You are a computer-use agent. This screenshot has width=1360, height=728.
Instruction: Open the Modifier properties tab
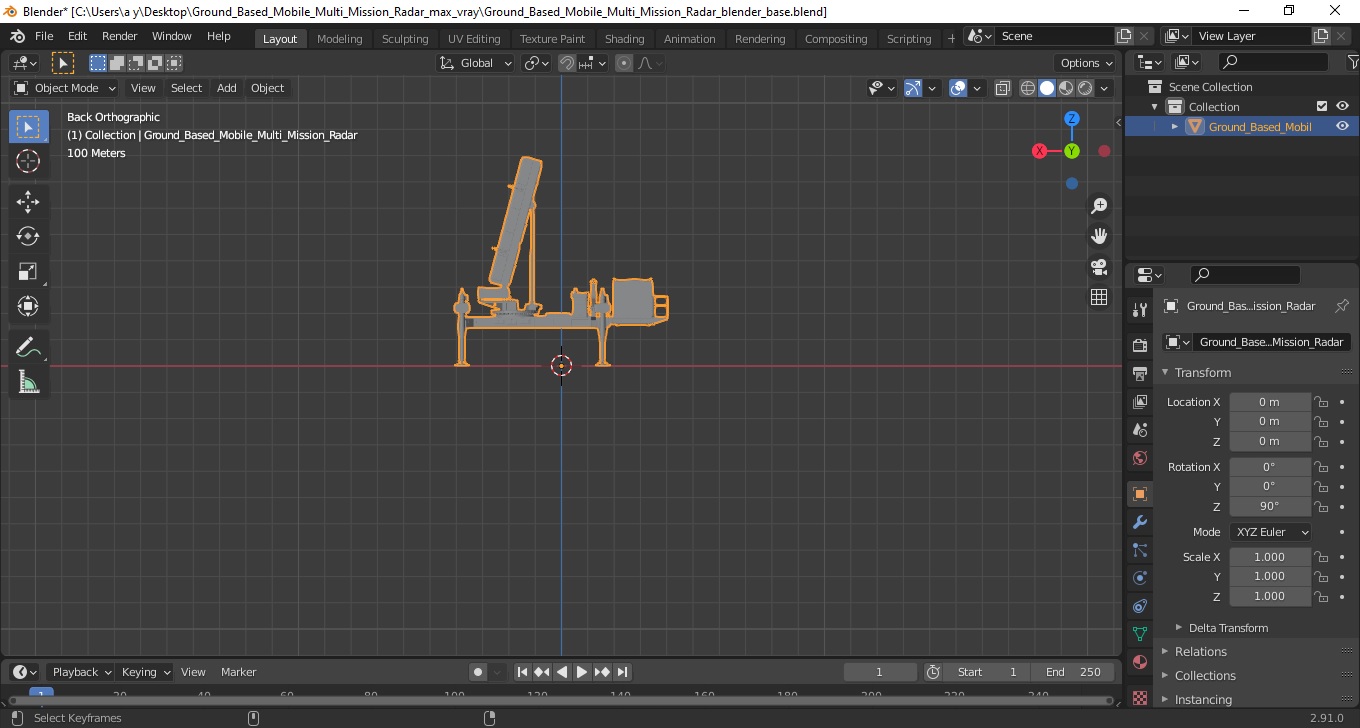click(1139, 522)
